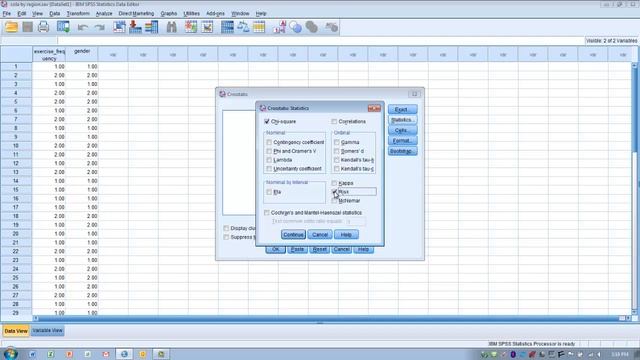Select the gender column header
Viewport: 640px width, 360px height.
[82, 54]
